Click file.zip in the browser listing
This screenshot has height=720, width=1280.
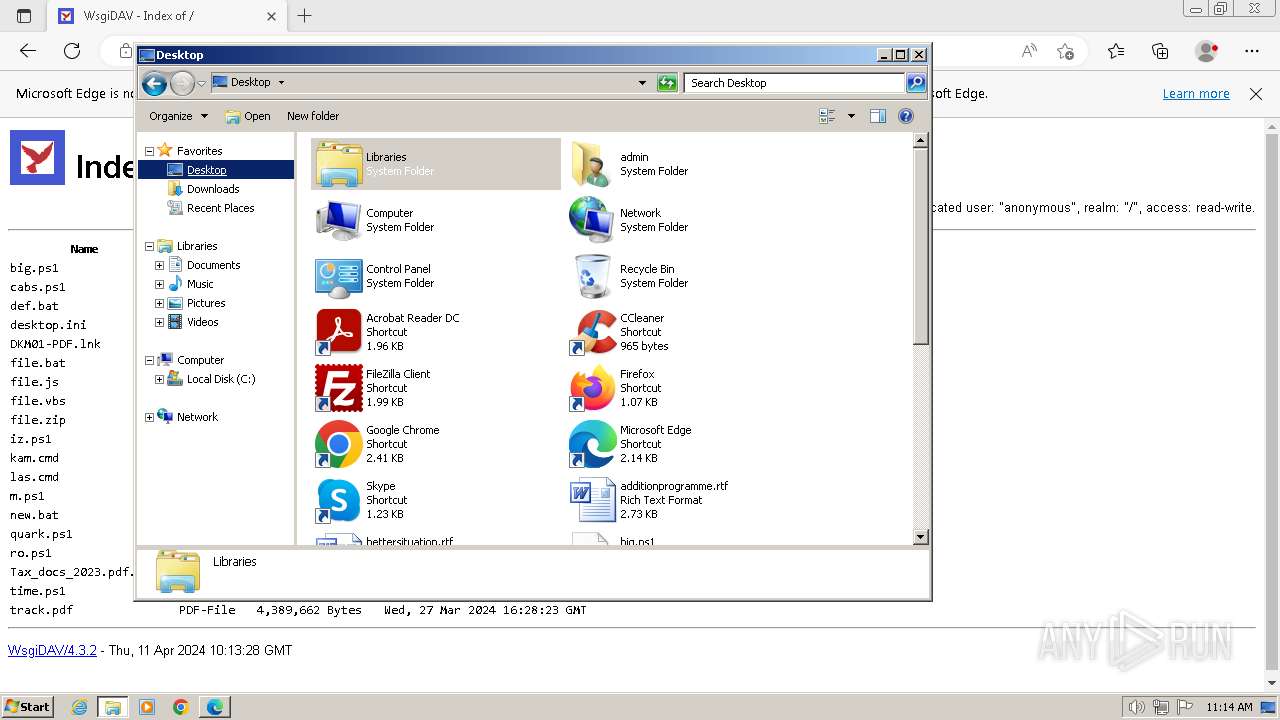point(38,420)
